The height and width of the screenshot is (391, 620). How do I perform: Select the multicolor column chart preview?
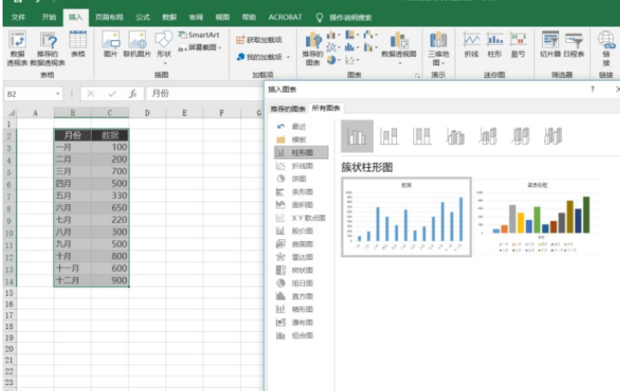537,216
